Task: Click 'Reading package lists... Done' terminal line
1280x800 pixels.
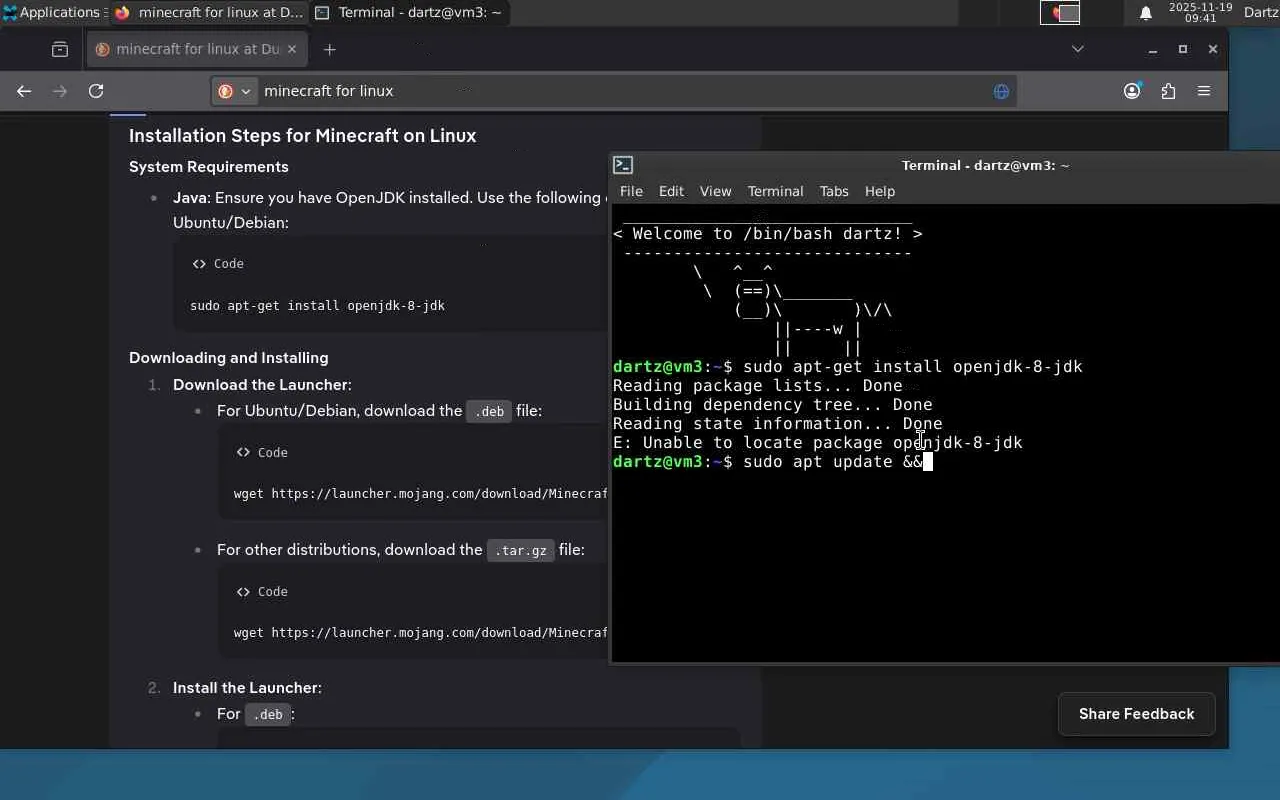Action: click(x=757, y=386)
